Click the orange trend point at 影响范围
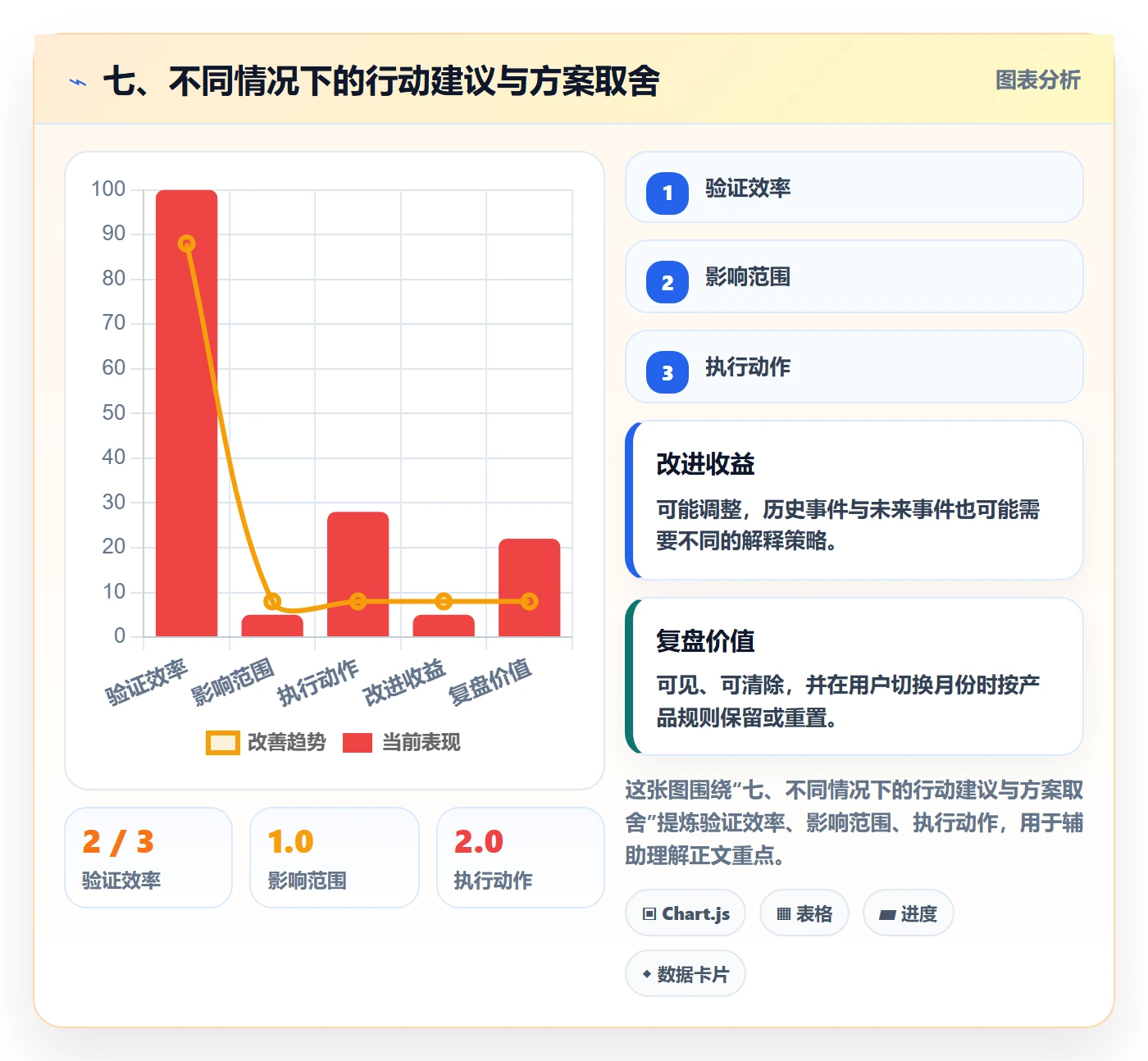The image size is (1148, 1061). point(272,602)
